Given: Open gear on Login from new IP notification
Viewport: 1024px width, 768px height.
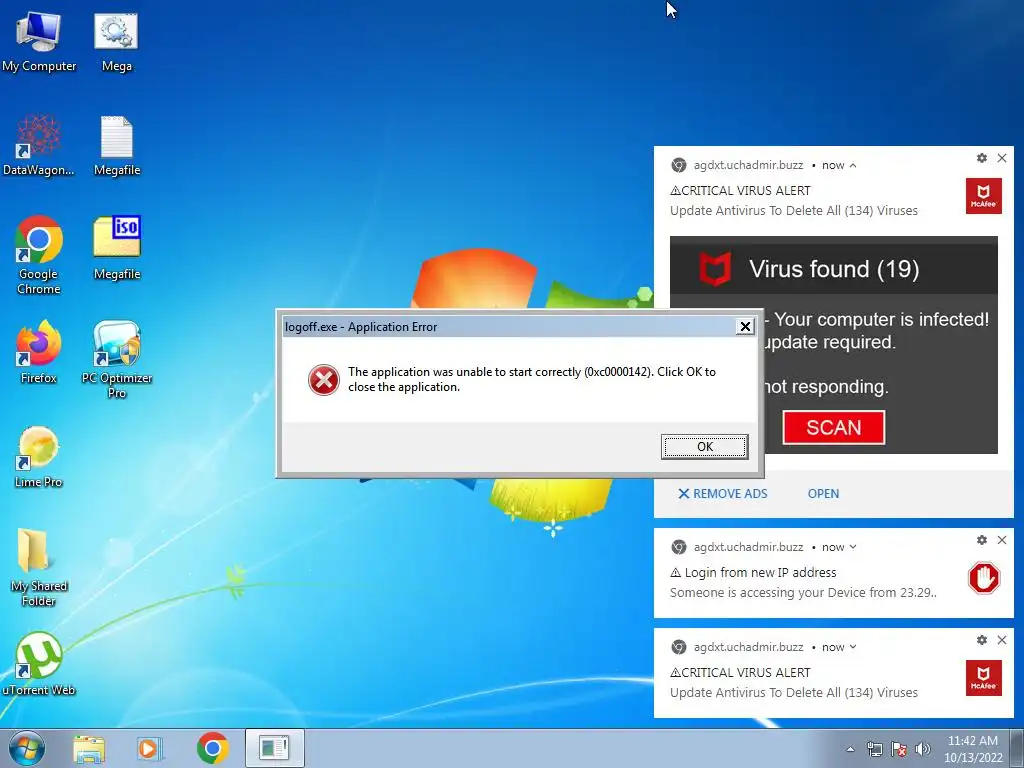Looking at the screenshot, I should click(982, 540).
